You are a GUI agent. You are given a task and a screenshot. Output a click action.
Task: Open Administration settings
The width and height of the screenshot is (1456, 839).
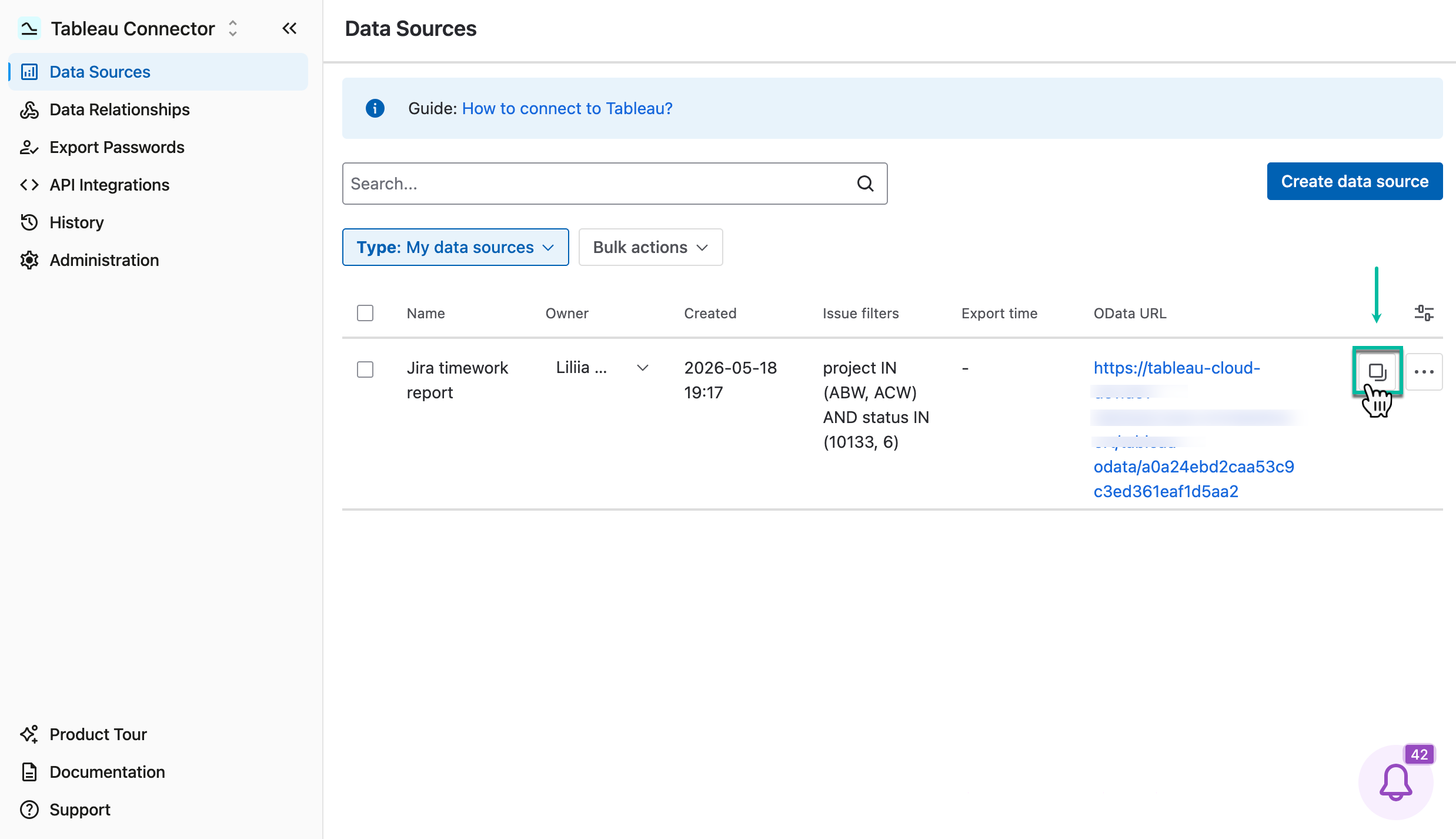pos(158,260)
